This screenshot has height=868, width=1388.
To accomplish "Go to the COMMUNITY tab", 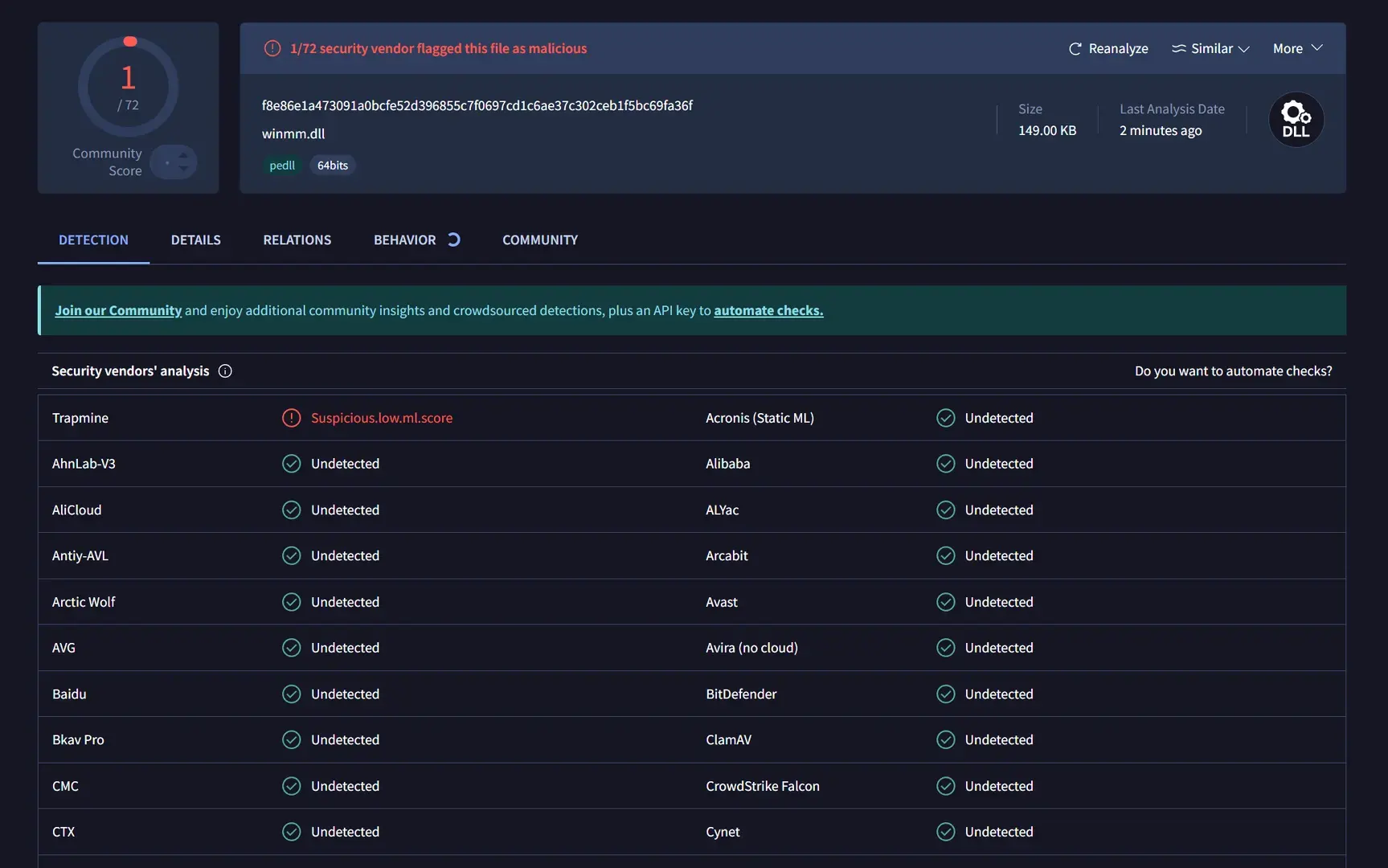I will click(x=540, y=240).
